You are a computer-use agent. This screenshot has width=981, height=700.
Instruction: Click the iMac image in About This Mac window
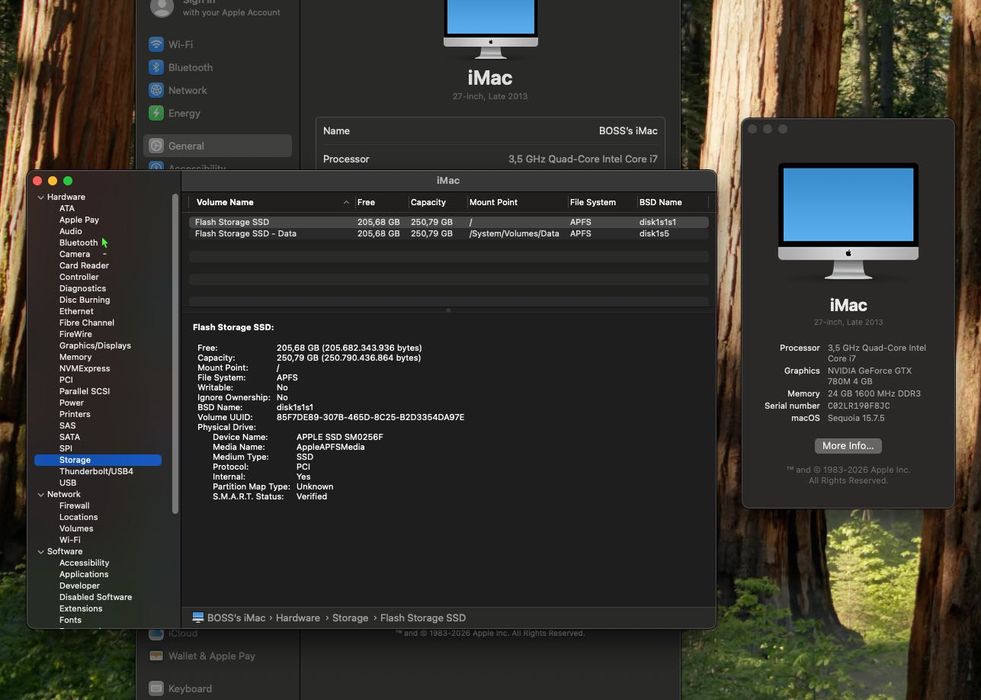click(x=848, y=220)
